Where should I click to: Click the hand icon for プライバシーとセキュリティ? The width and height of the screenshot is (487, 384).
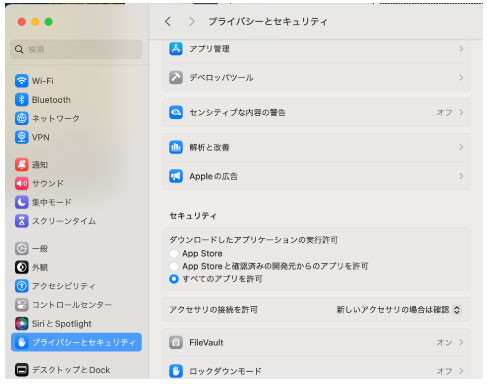(x=22, y=342)
